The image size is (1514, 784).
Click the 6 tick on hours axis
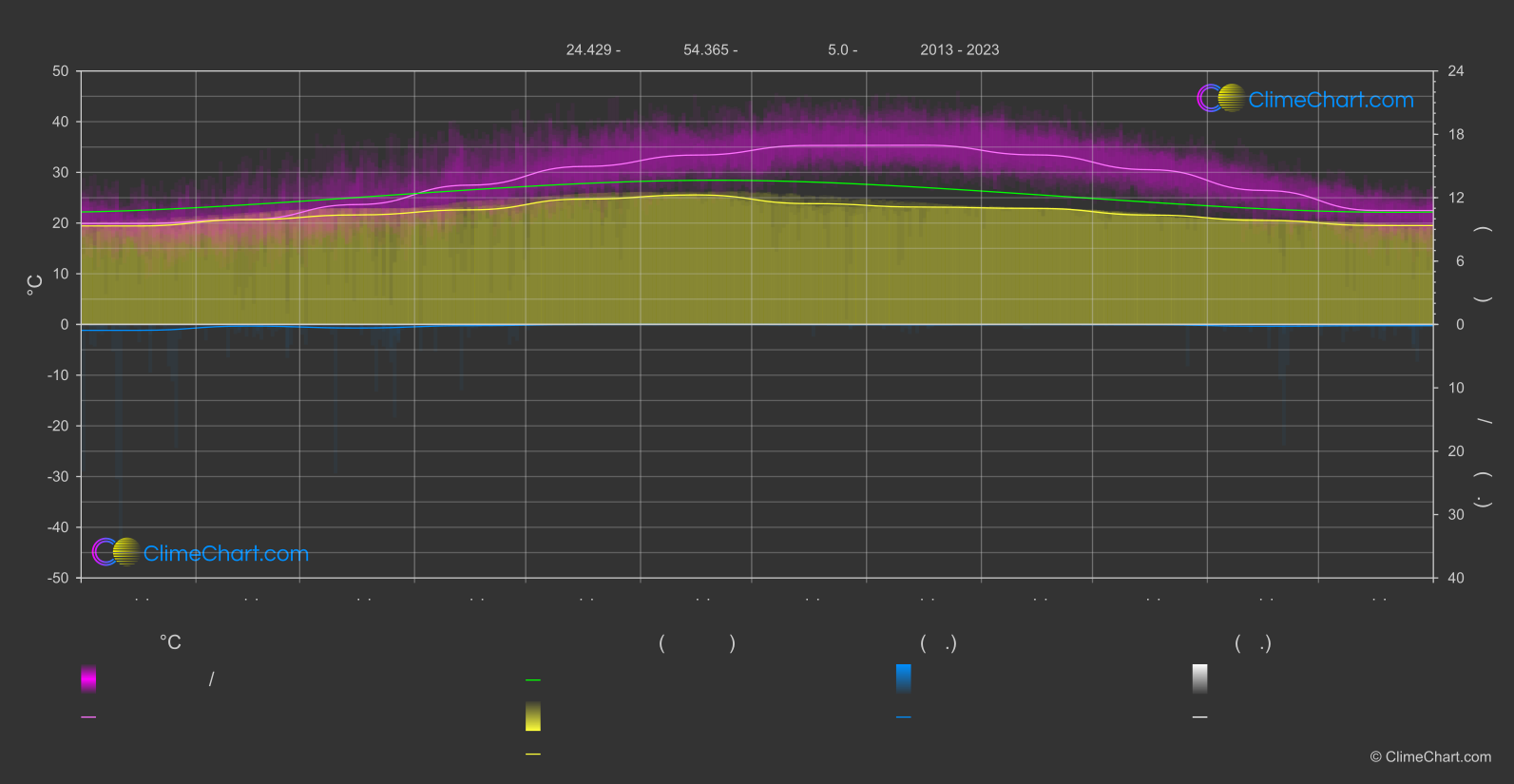[x=1460, y=261]
